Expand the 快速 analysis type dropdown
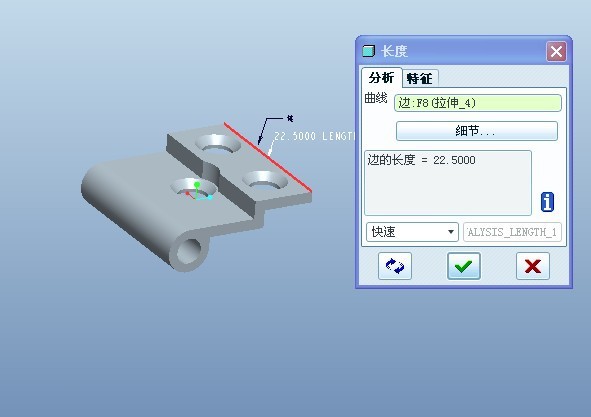The image size is (591, 417). coord(412,231)
